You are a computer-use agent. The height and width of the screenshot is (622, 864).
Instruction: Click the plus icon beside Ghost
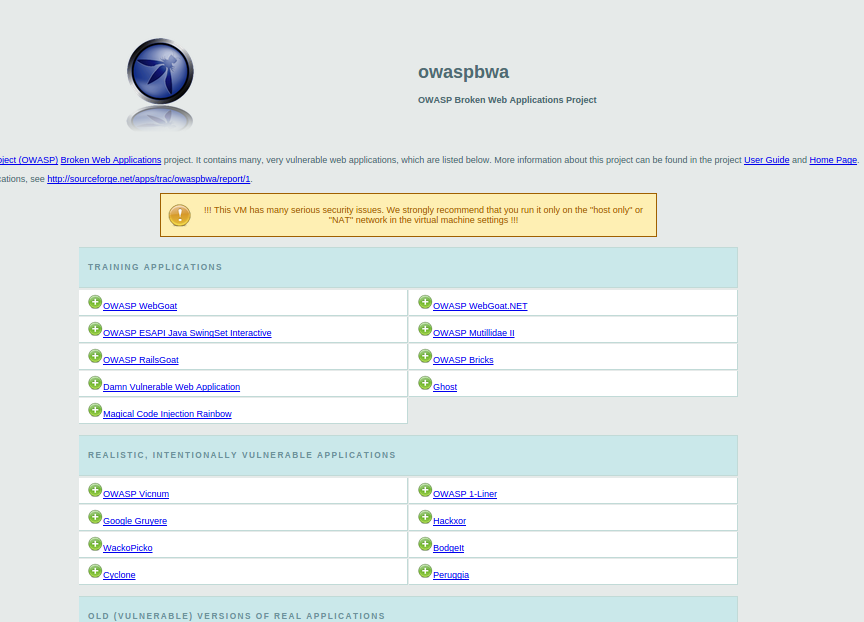[425, 383]
